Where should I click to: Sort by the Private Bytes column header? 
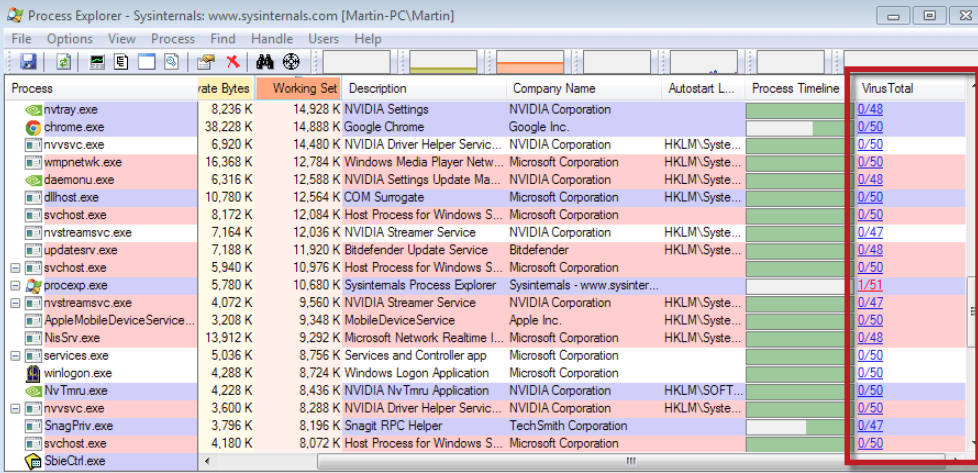[x=226, y=89]
